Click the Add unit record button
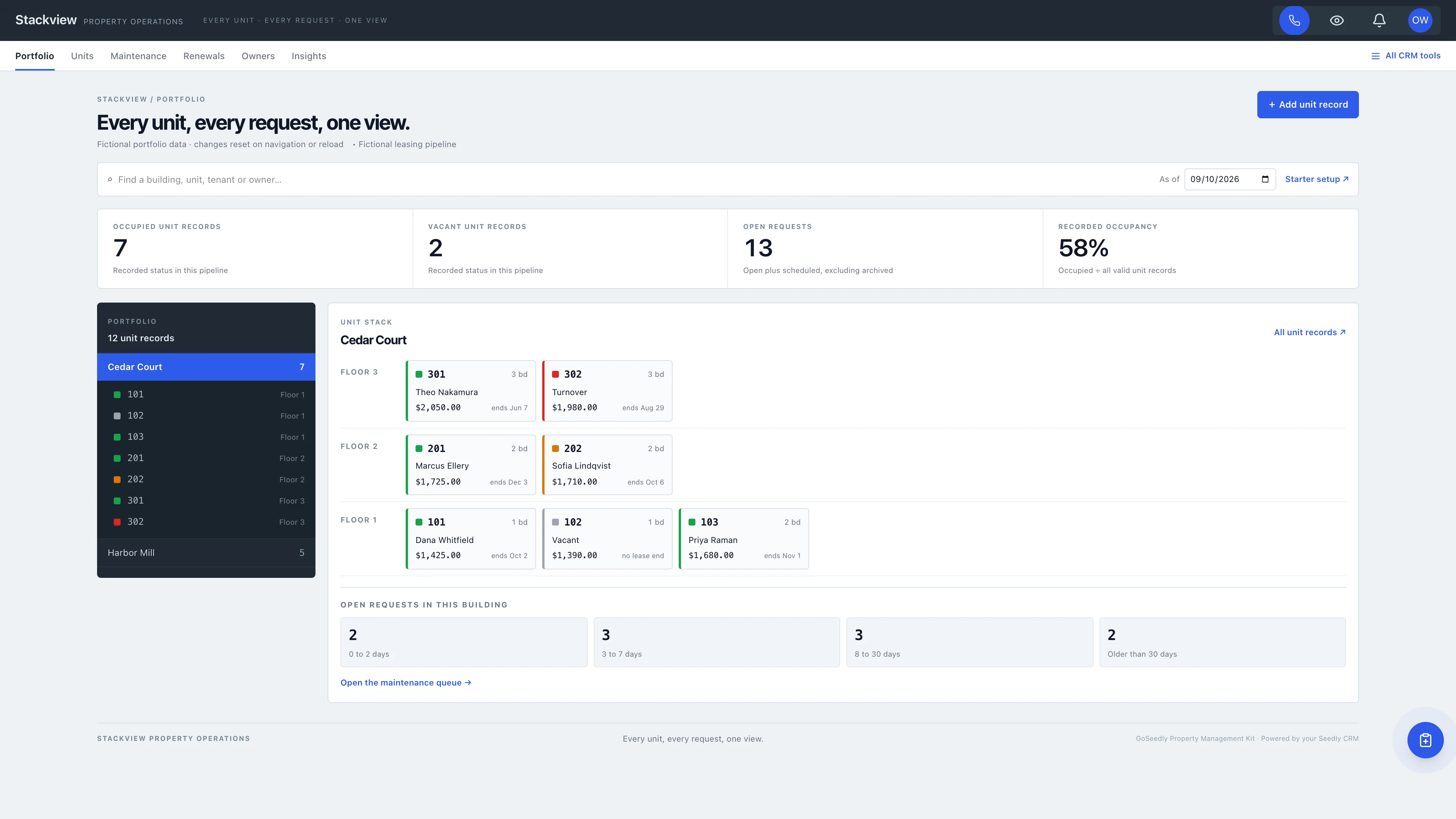Screen dimensions: 1456x819 (x=1308, y=105)
